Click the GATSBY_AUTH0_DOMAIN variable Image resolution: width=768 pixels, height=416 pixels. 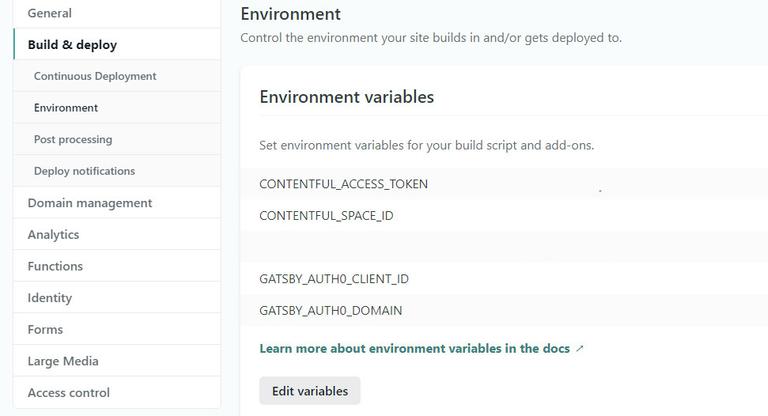pos(331,311)
